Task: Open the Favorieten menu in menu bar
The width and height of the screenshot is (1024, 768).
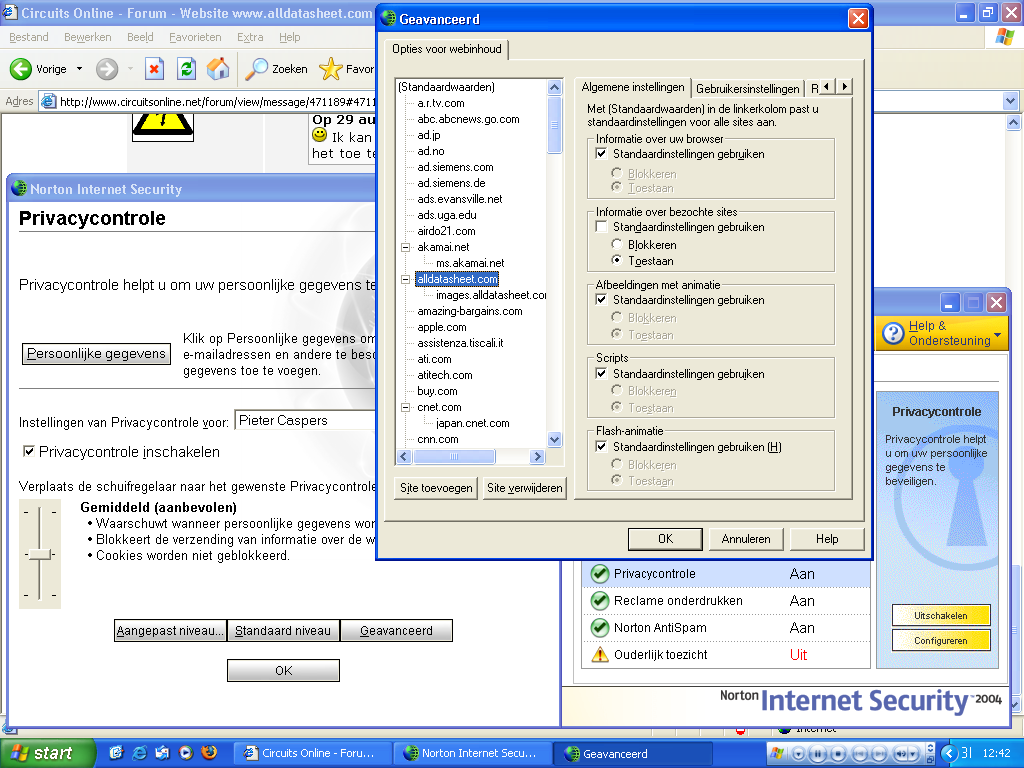Action: click(x=195, y=37)
